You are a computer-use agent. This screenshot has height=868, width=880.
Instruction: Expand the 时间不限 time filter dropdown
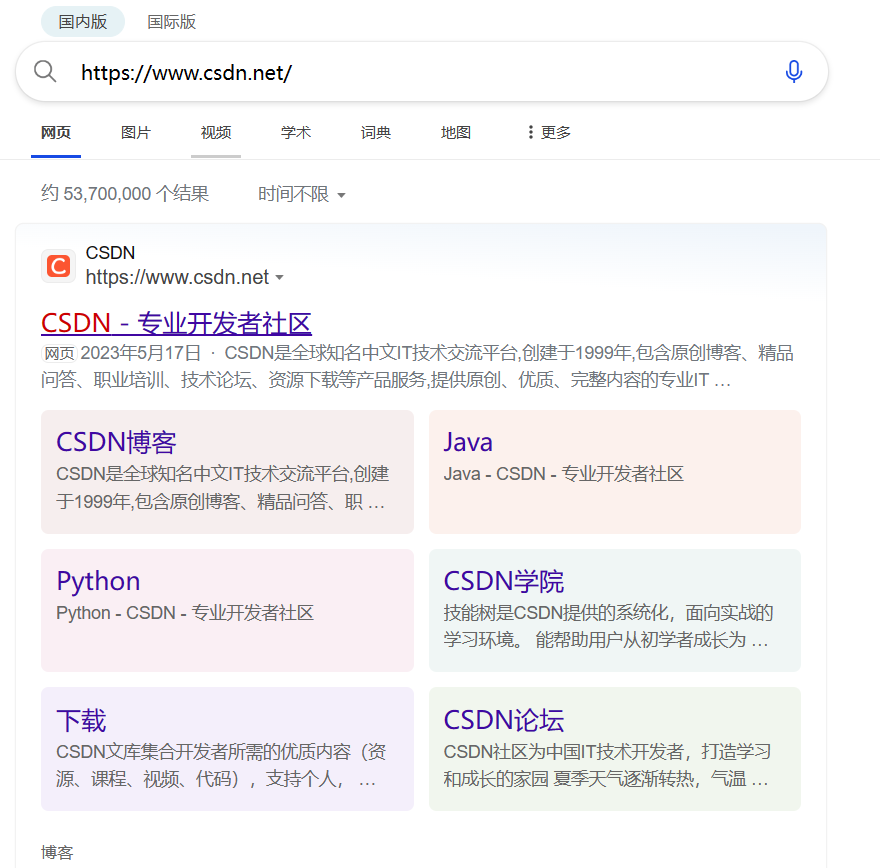[x=302, y=194]
